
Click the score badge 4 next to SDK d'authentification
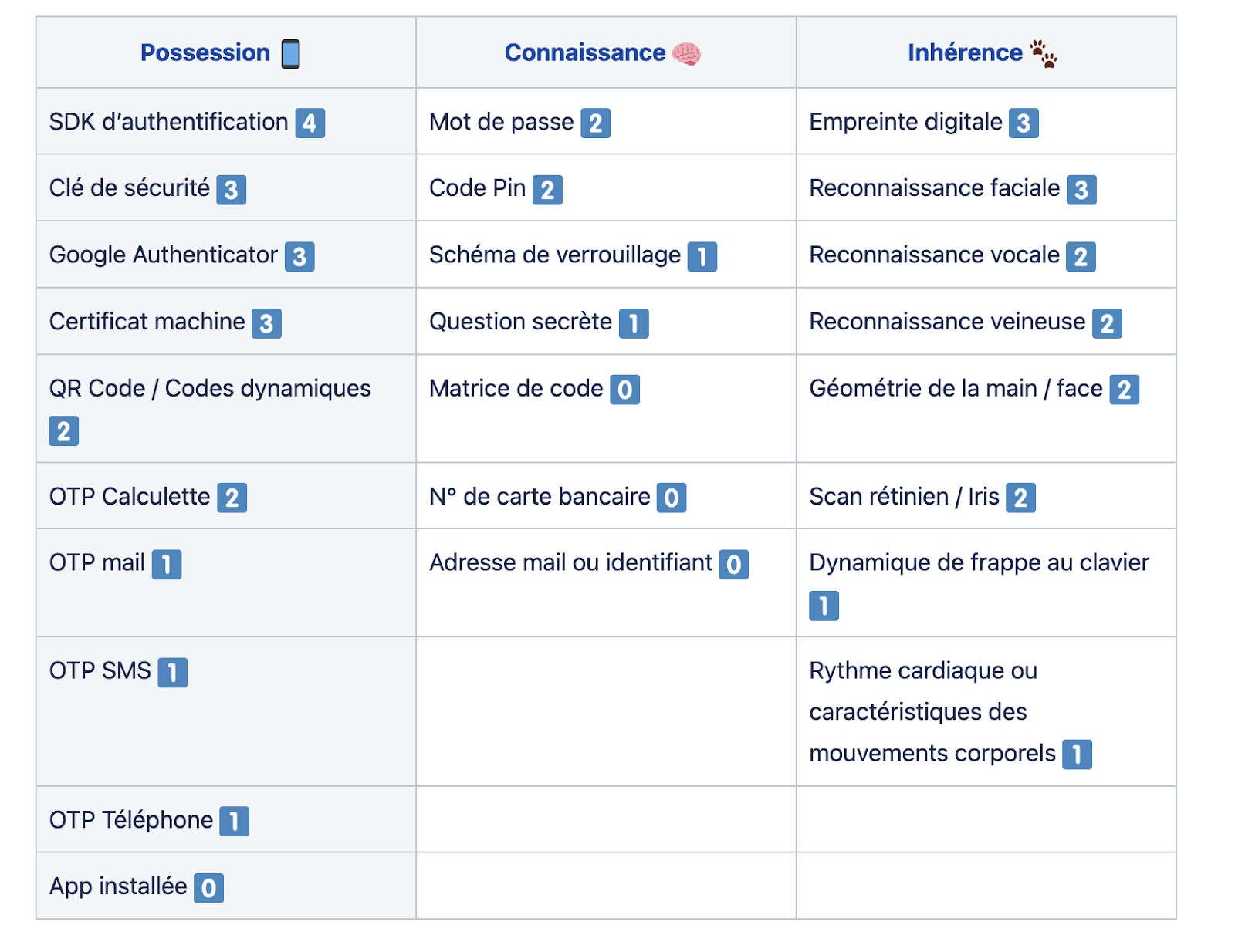pyautogui.click(x=310, y=123)
